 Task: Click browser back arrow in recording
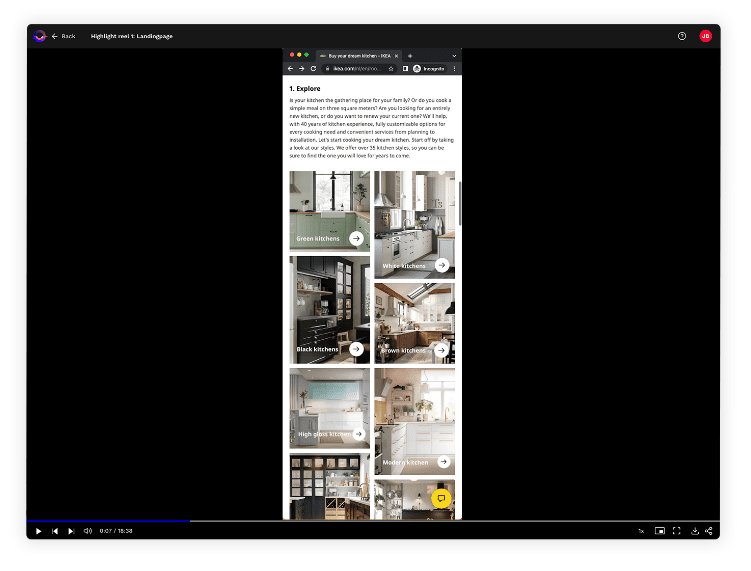[x=290, y=69]
